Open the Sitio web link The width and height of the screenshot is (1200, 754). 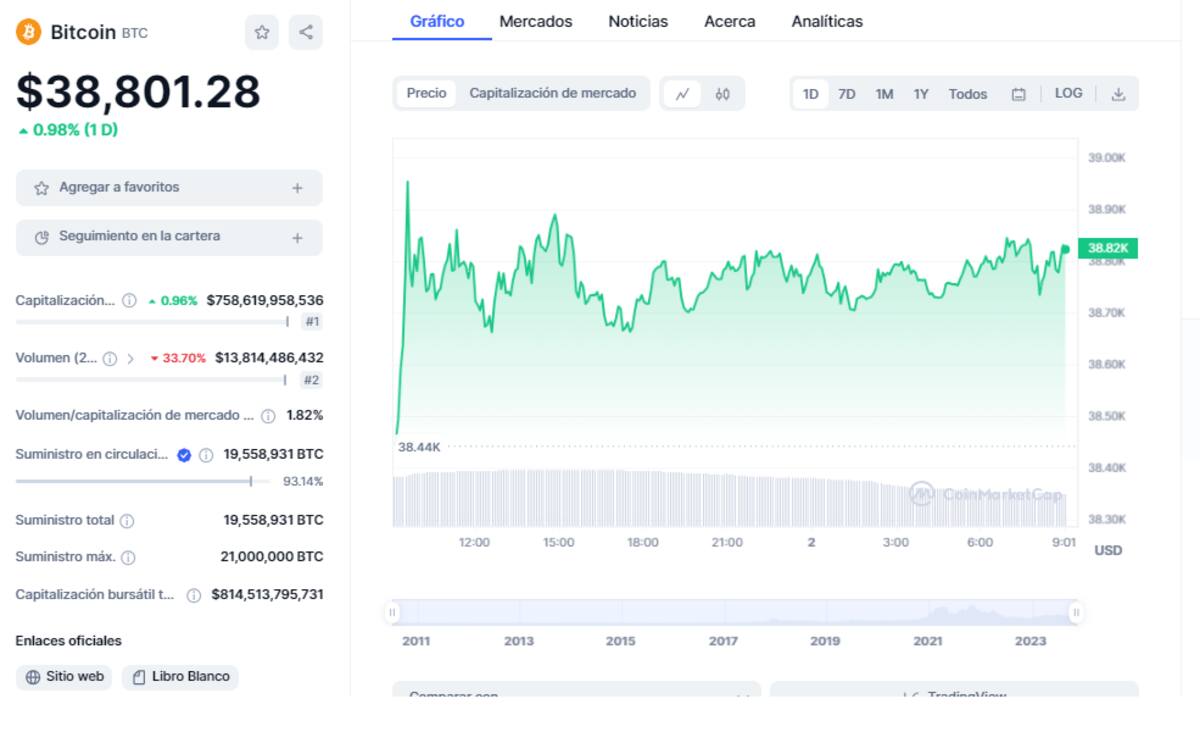[65, 677]
